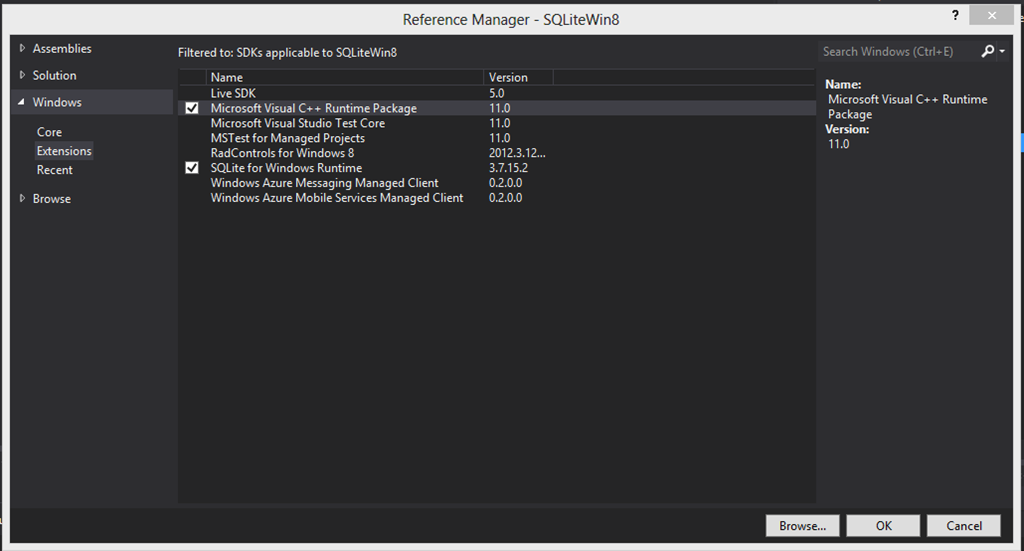Collapse the Windows tree node

[x=22, y=103]
